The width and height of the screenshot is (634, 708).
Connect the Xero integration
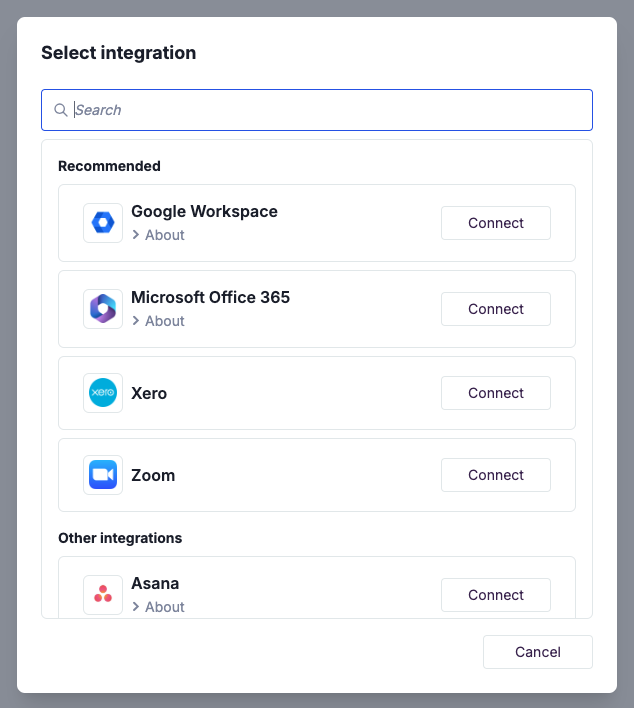tap(496, 393)
